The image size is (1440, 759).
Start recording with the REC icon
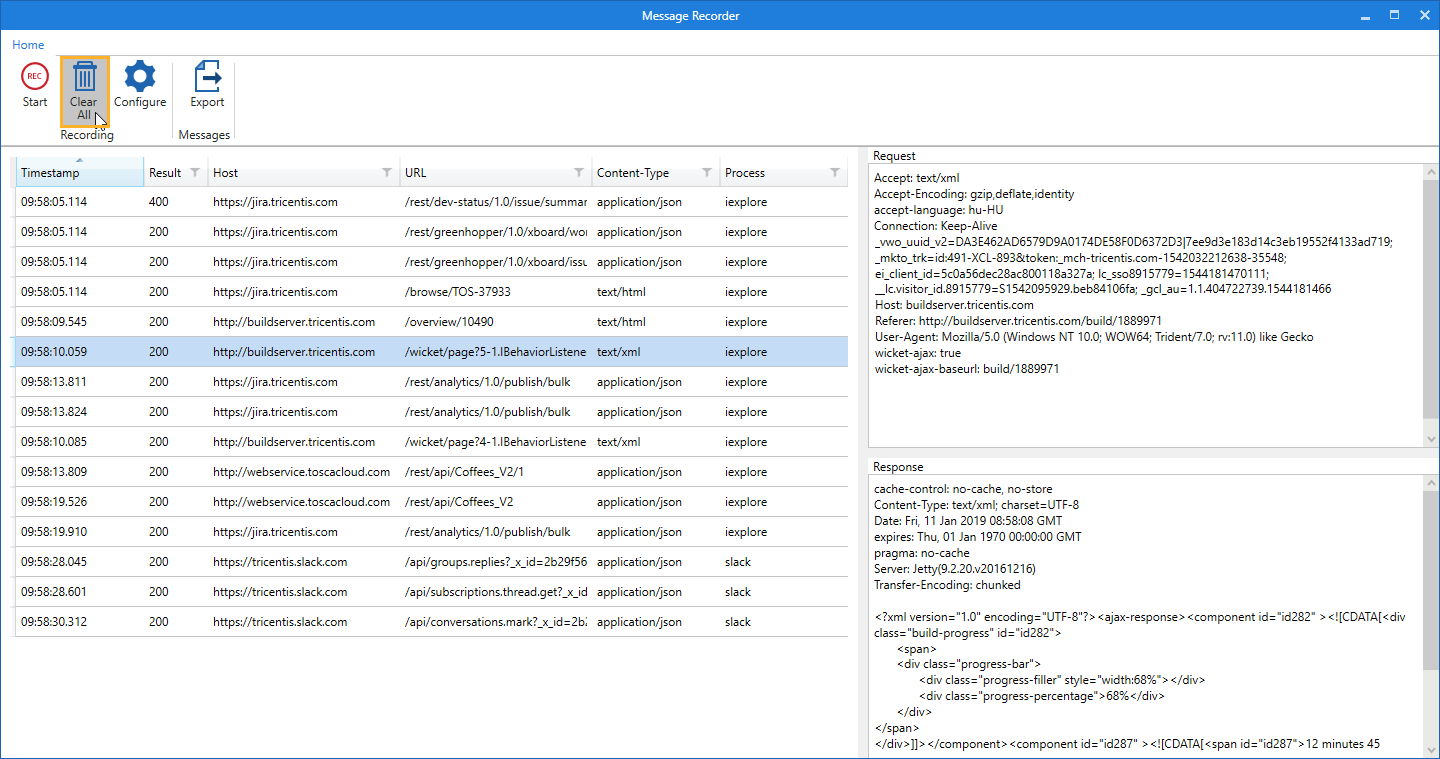[35, 77]
